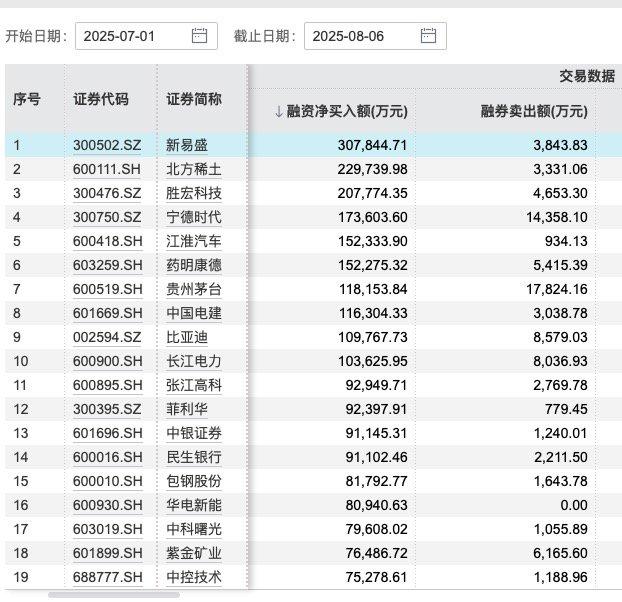Open the 比亚迪 stock name link

[x=187, y=337]
